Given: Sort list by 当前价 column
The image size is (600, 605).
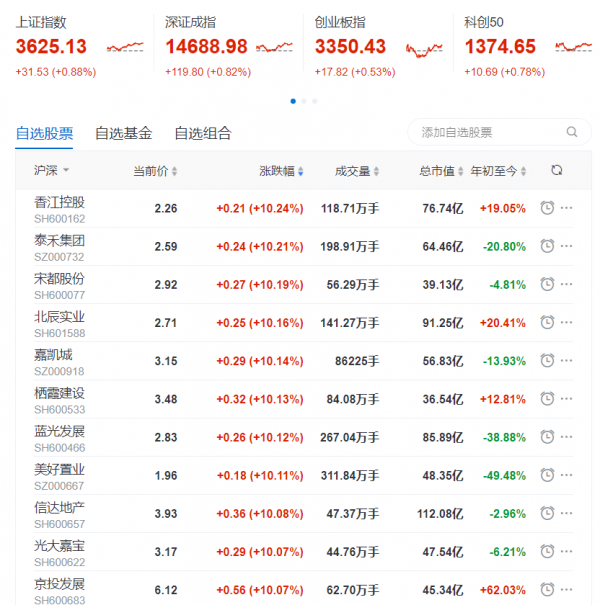Looking at the screenshot, I should pyautogui.click(x=156, y=171).
